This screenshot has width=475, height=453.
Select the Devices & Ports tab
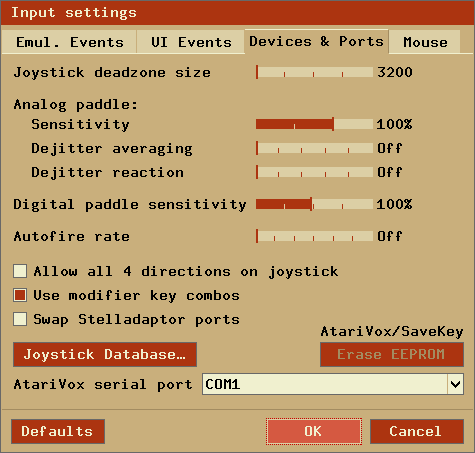pyautogui.click(x=316, y=41)
